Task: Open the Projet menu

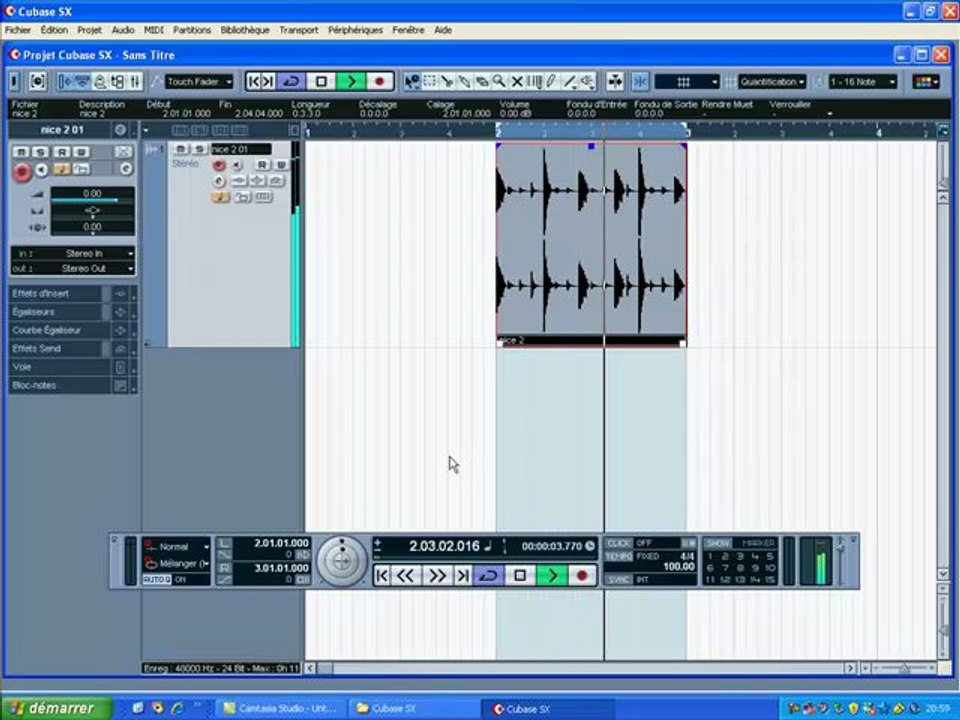Action: [x=89, y=30]
